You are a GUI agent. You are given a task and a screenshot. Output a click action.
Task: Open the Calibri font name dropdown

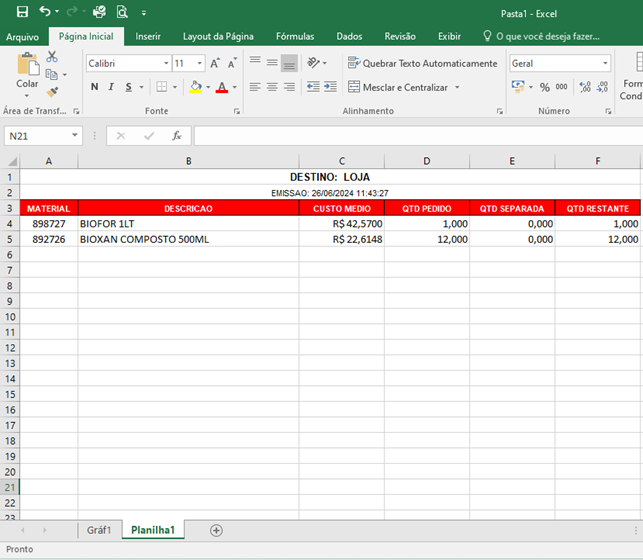166,64
